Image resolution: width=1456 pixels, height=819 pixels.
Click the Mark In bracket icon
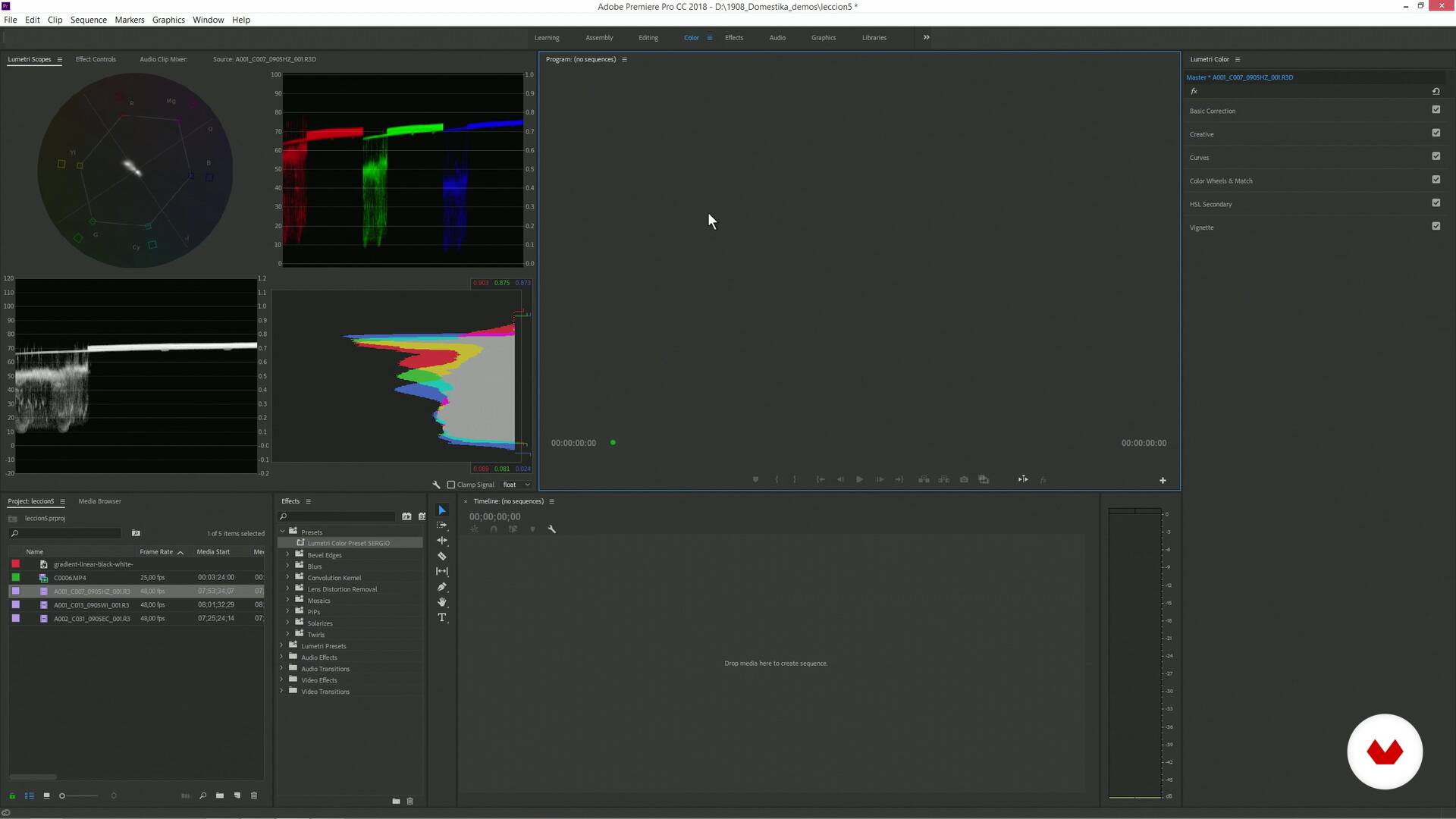point(777,479)
